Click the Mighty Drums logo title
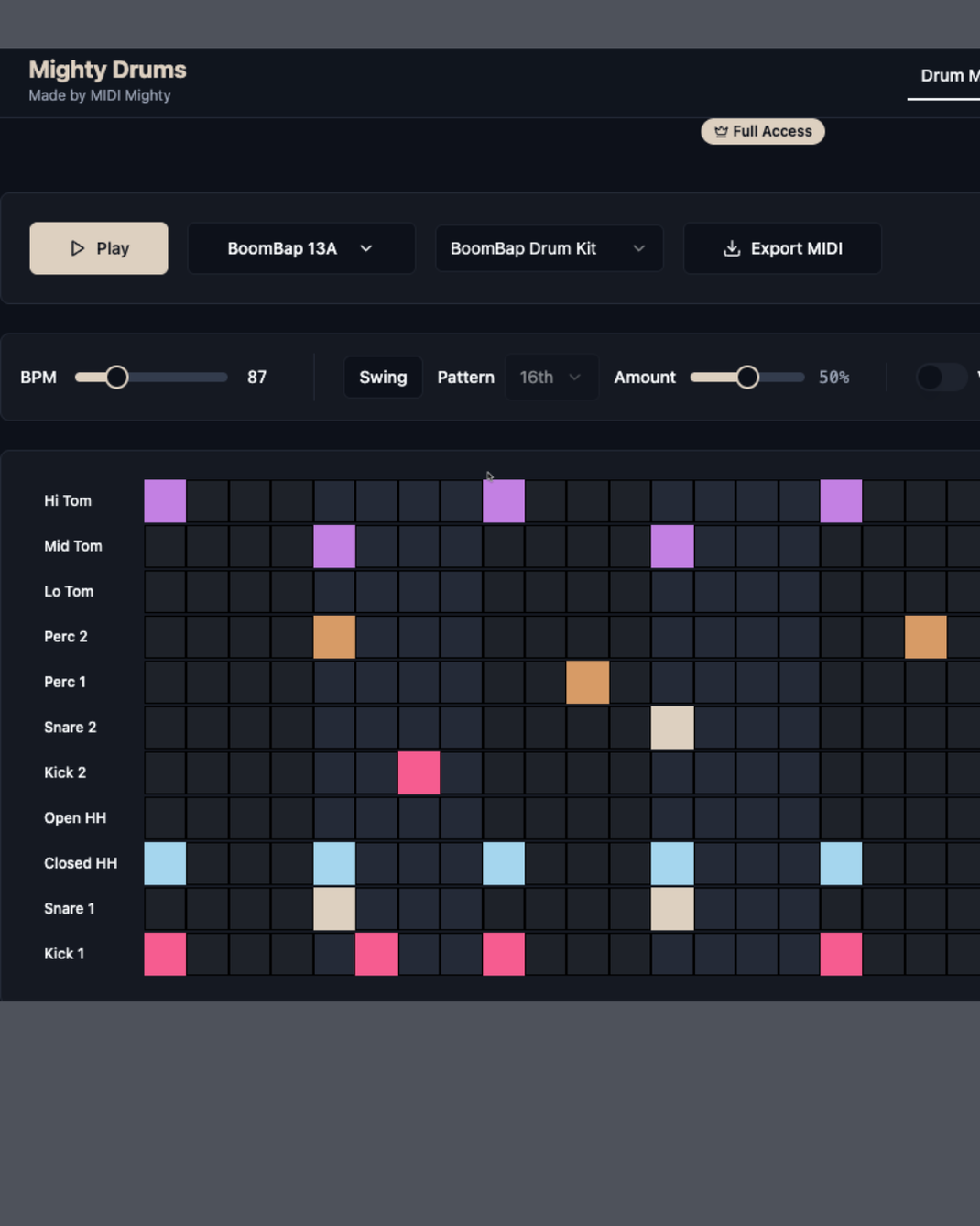The width and height of the screenshot is (980, 1226). [107, 70]
